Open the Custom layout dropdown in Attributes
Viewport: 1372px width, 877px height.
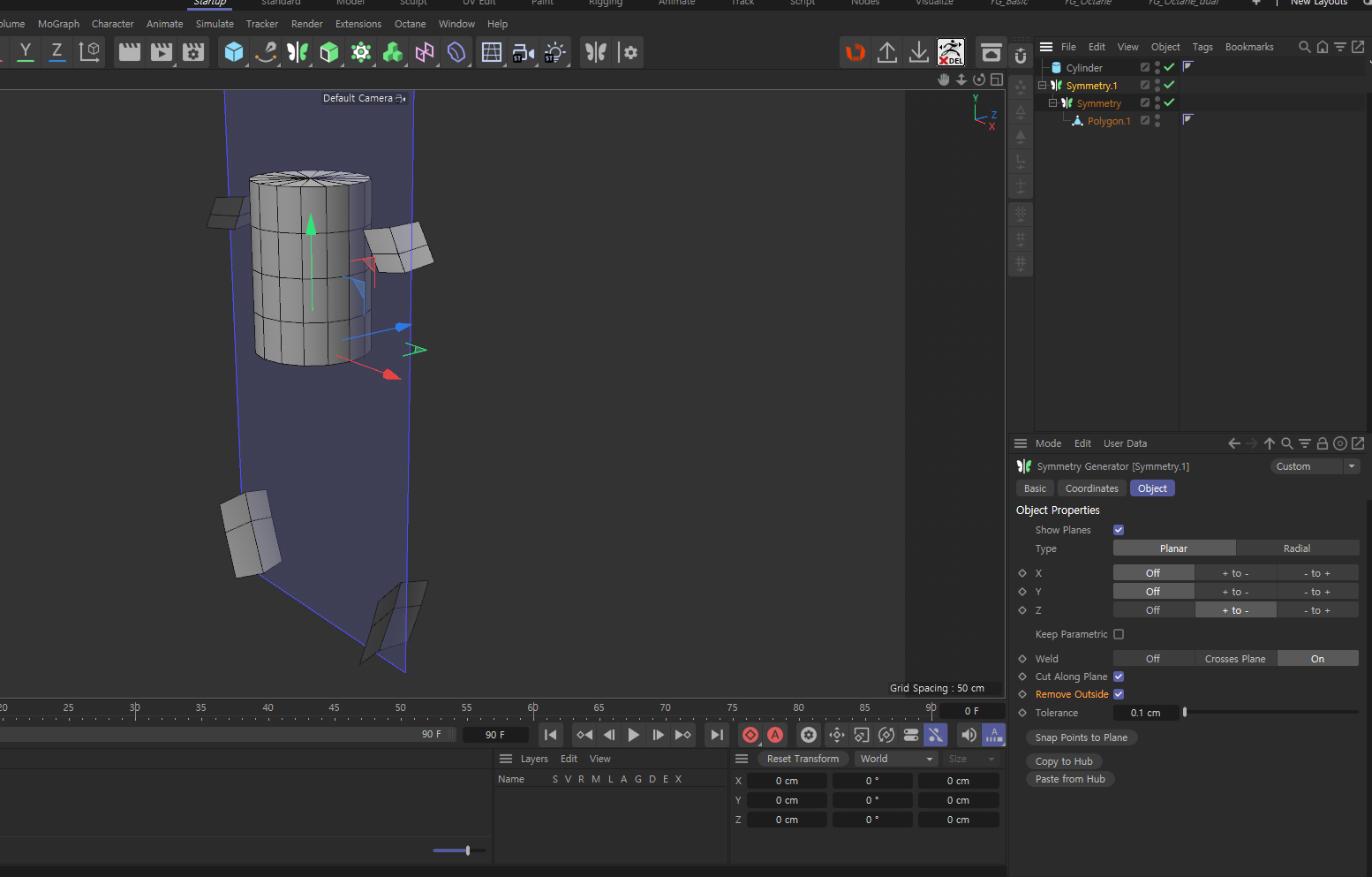point(1315,466)
